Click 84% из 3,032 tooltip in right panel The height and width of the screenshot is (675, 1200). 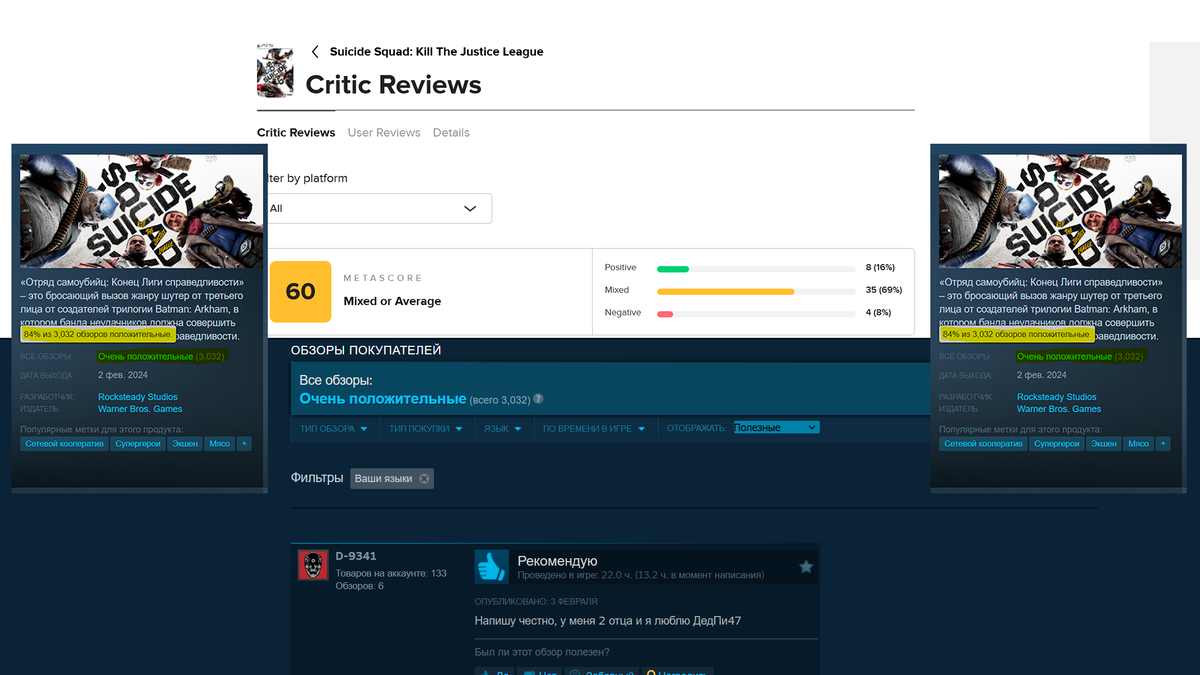pyautogui.click(x=1016, y=334)
